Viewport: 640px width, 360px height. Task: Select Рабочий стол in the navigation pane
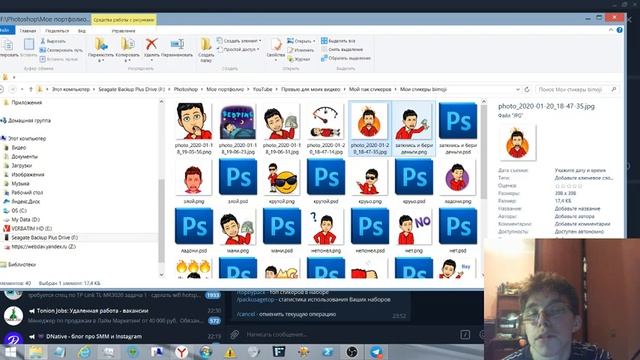click(x=27, y=192)
